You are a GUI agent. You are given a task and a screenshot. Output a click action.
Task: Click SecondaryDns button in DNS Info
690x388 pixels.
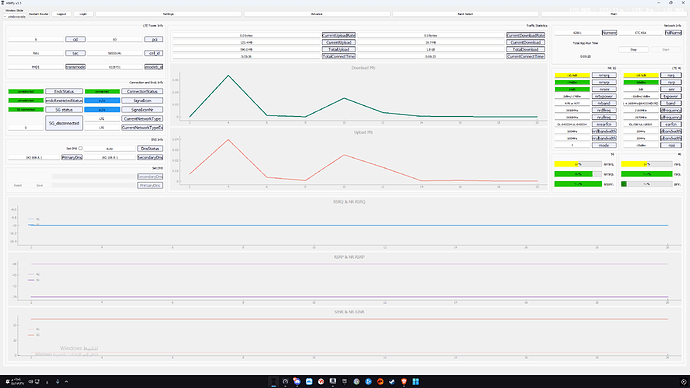click(x=150, y=157)
